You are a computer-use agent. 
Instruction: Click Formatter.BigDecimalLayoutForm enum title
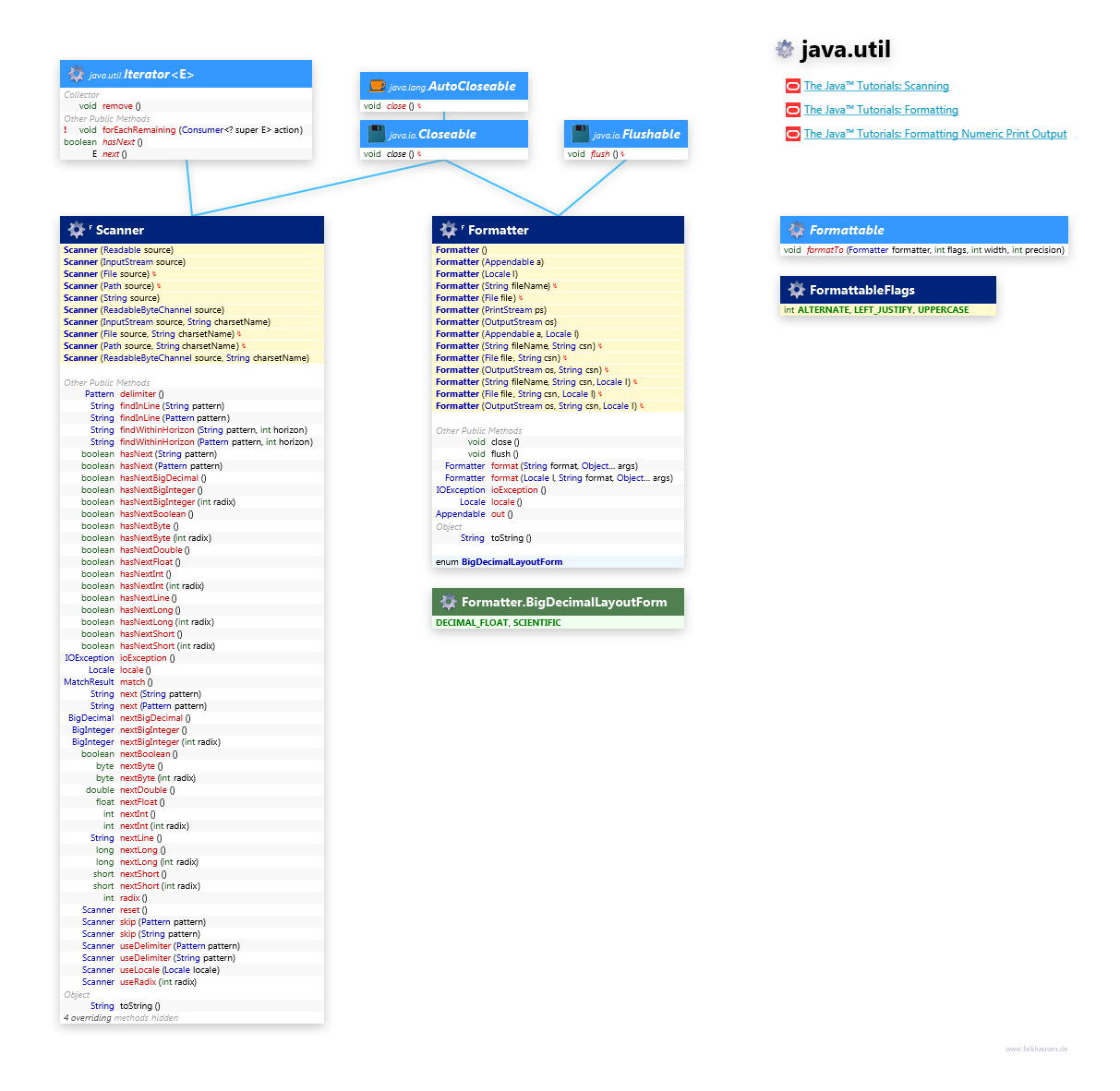564,602
